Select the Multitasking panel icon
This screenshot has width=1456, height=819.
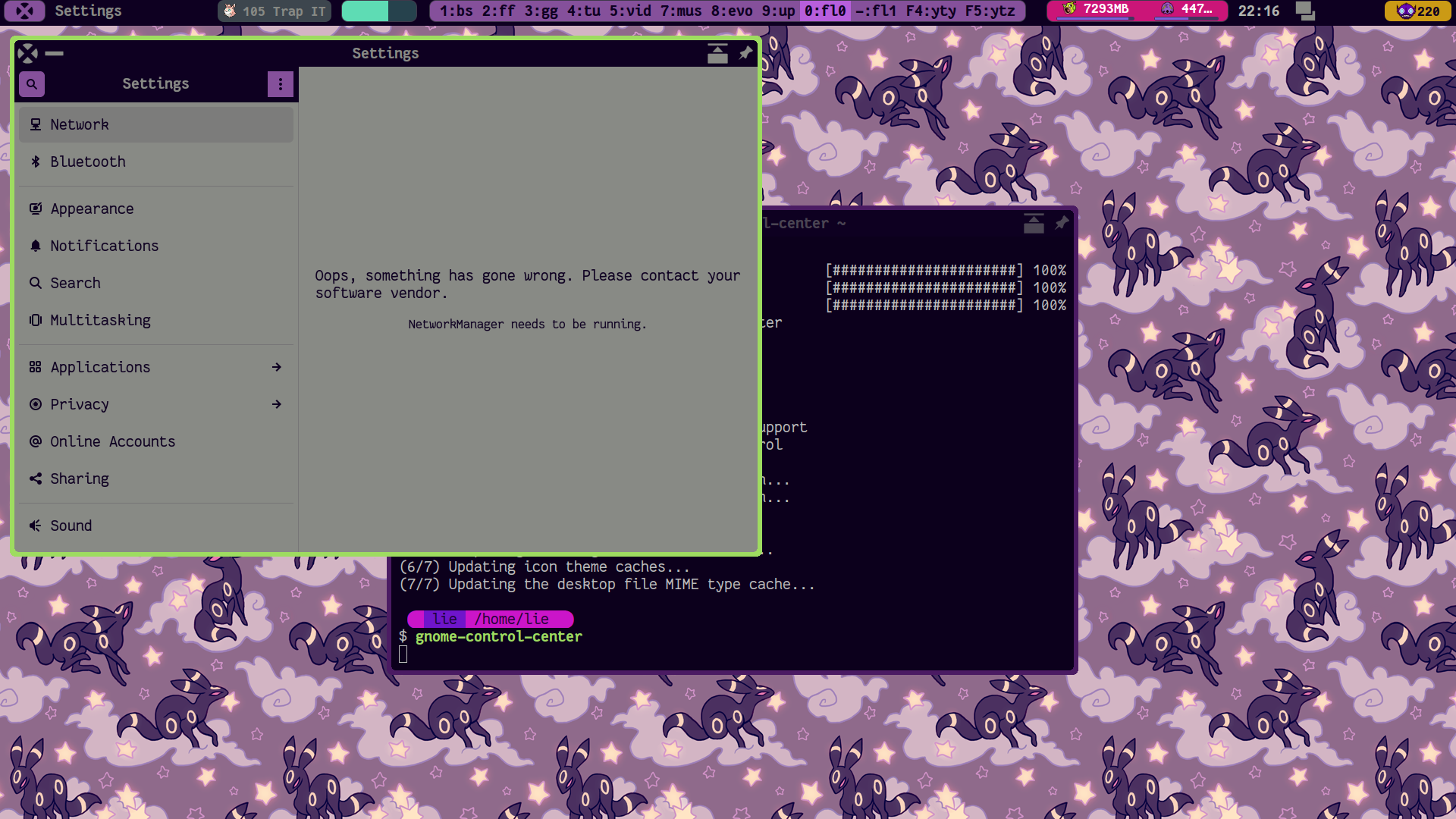tap(35, 320)
